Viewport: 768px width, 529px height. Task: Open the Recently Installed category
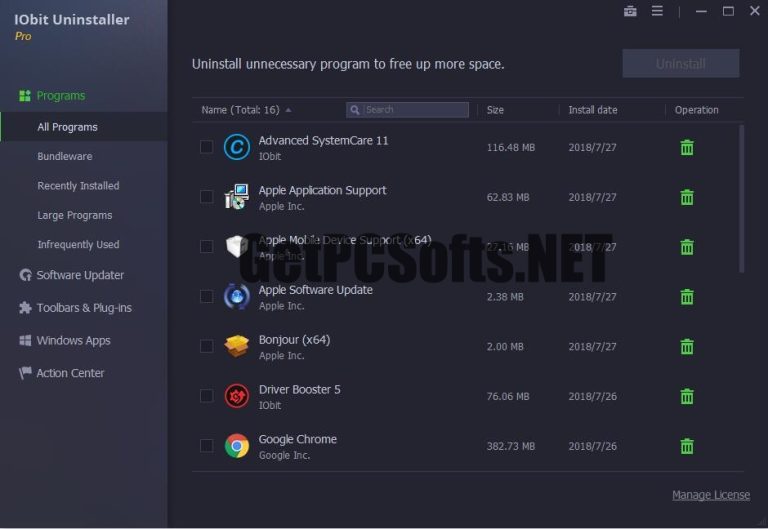tap(78, 186)
